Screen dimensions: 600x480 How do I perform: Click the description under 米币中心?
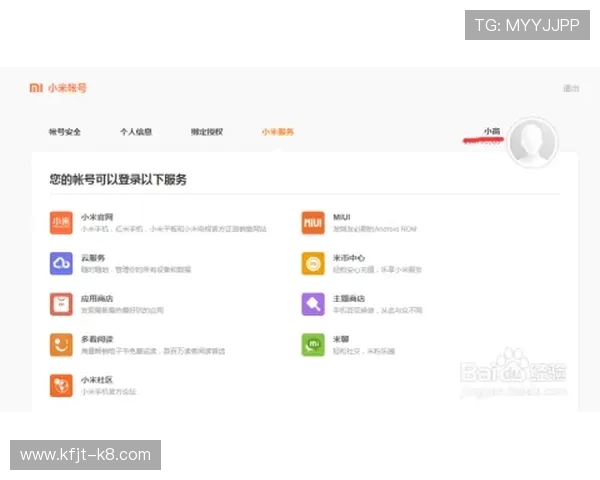pos(377,269)
